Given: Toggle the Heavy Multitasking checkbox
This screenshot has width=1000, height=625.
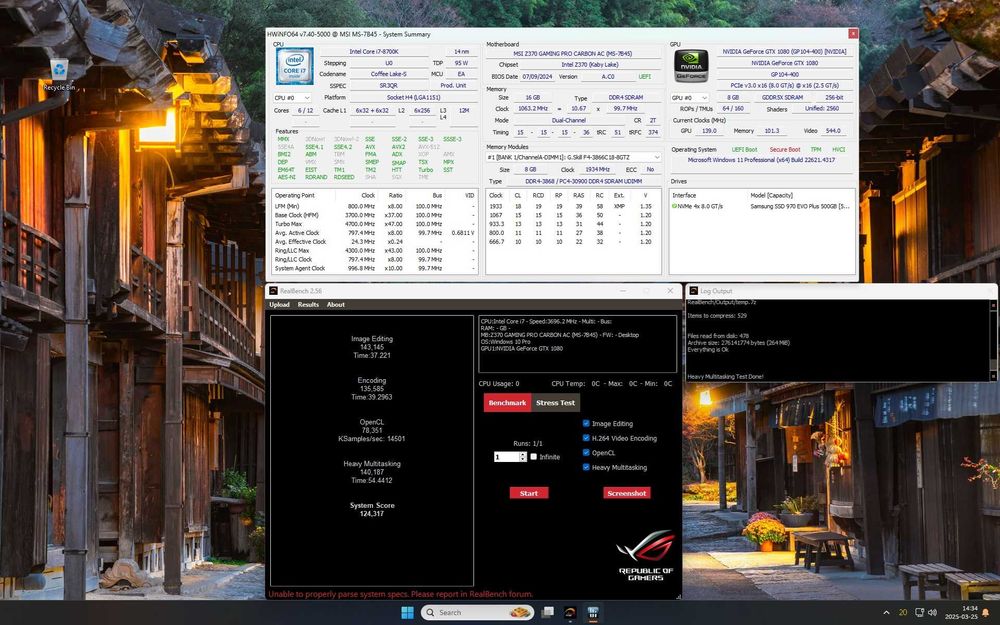Looking at the screenshot, I should [x=586, y=467].
